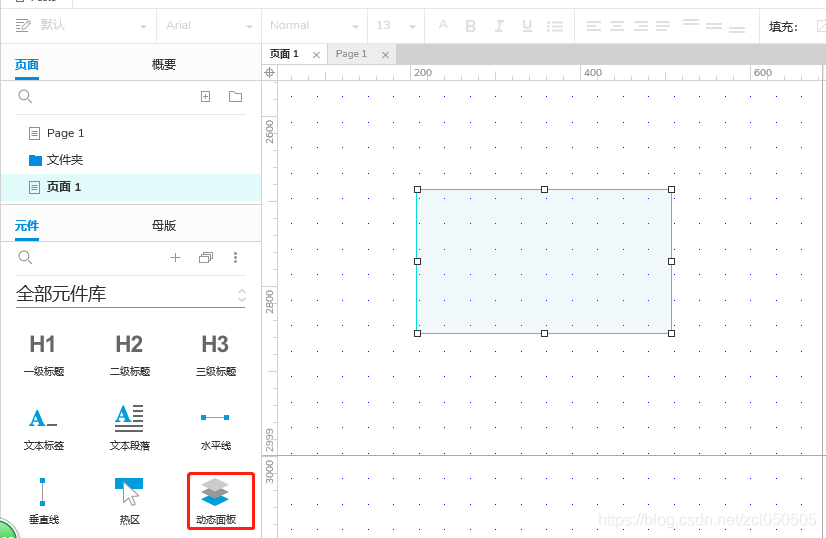Click the right-middle resize handle of rectangle
Viewport: 826px width, 538px height.
(x=671, y=261)
